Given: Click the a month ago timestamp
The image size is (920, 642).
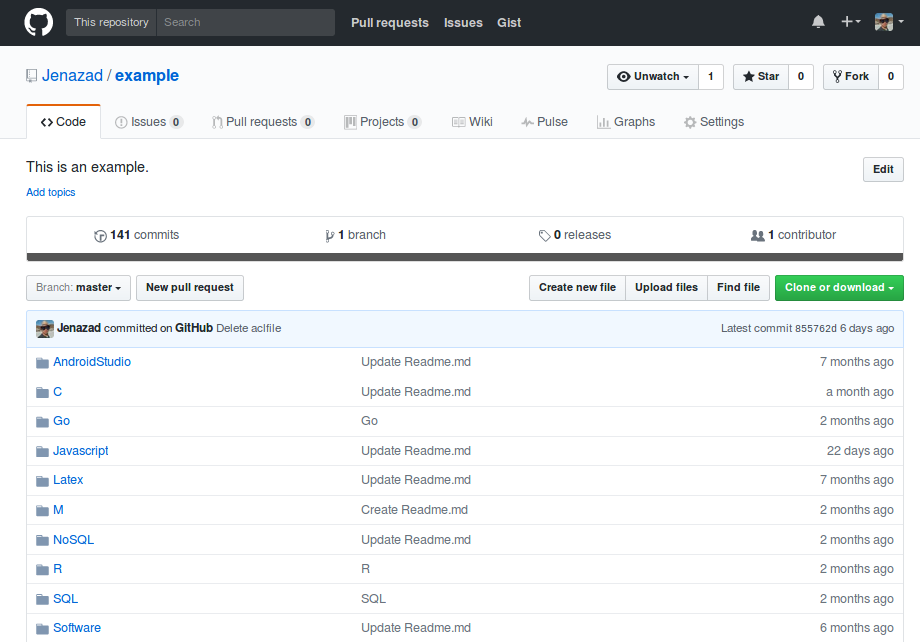Looking at the screenshot, I should tap(860, 392).
